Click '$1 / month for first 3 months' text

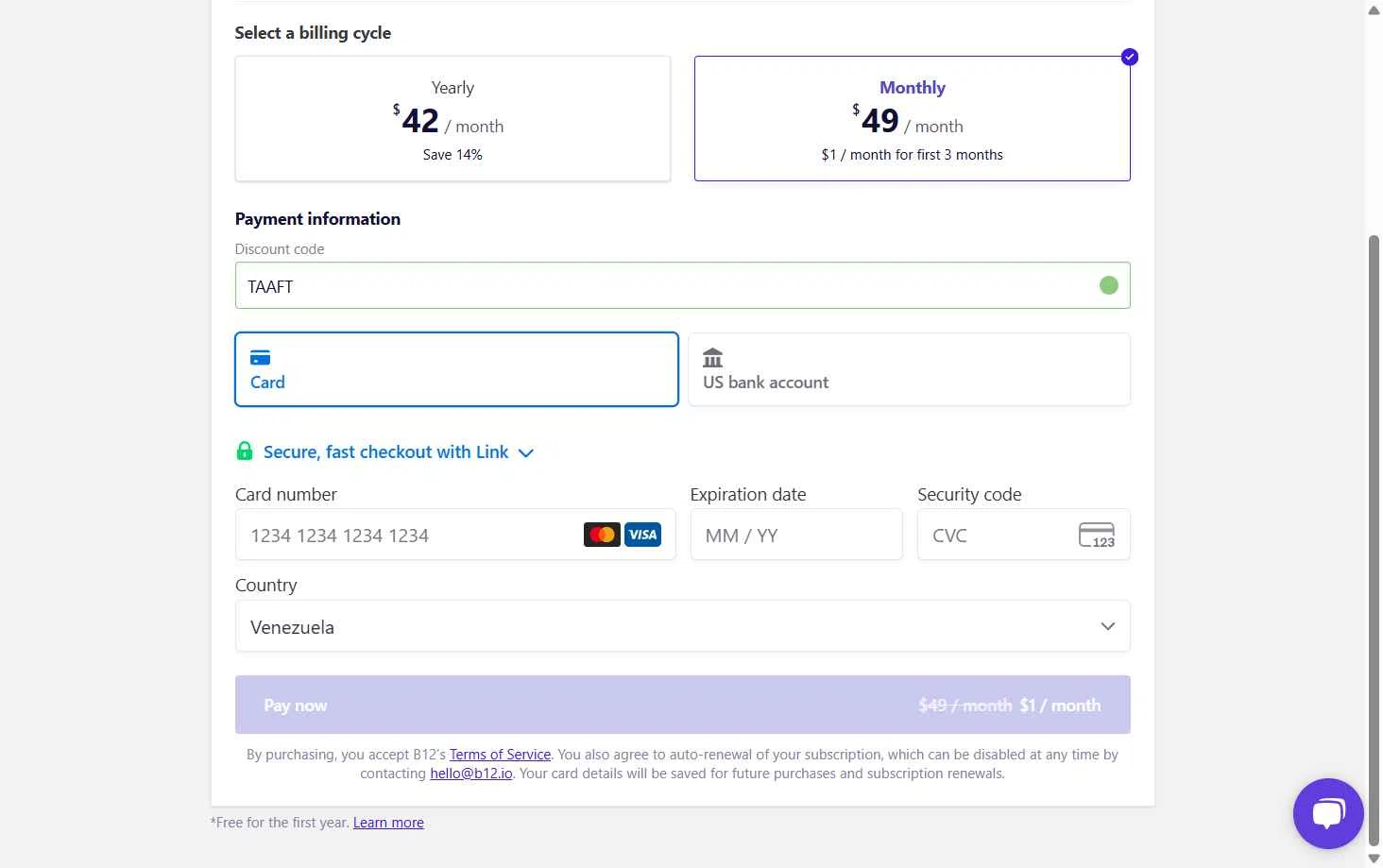pos(912,155)
